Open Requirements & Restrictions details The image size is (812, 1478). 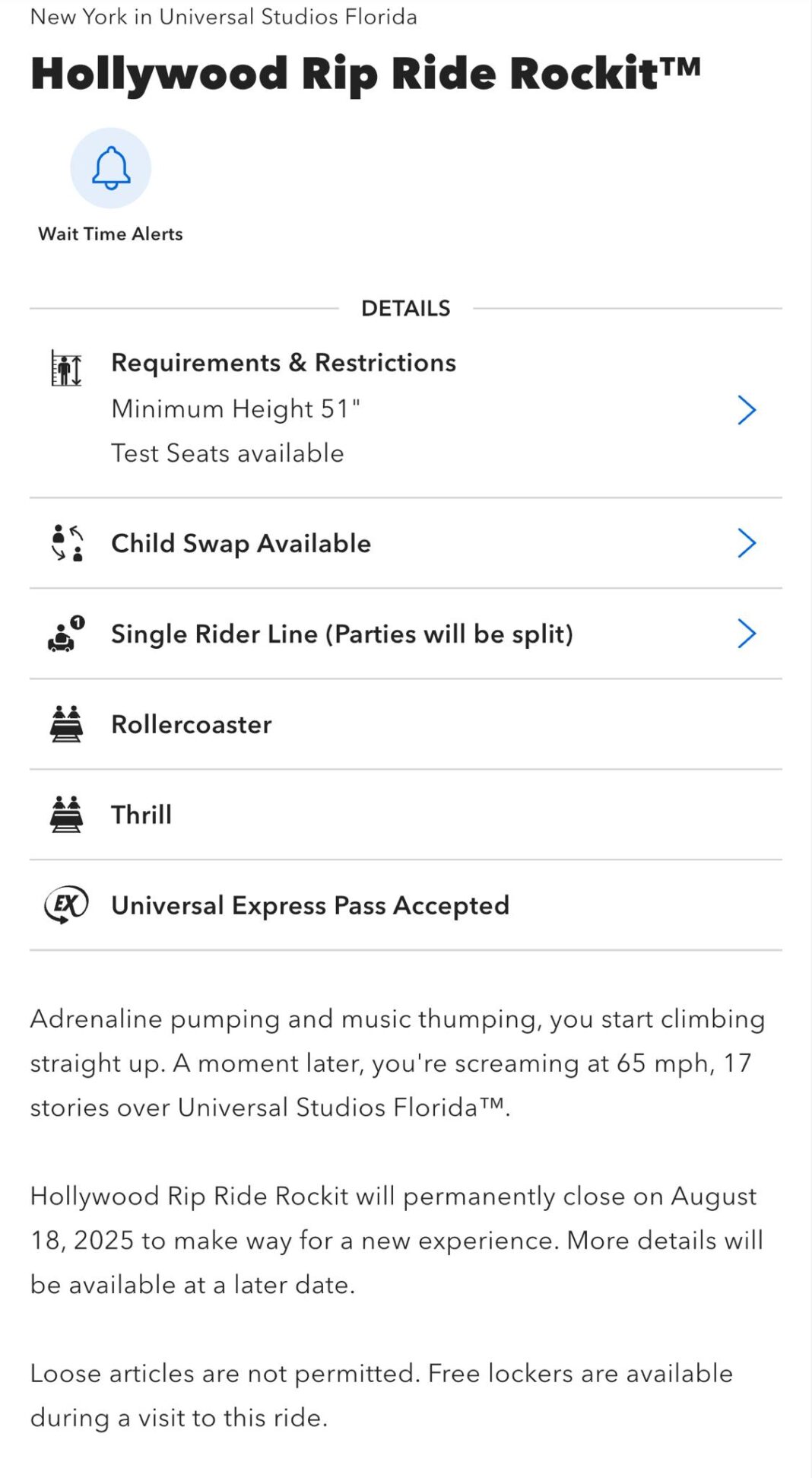click(284, 363)
